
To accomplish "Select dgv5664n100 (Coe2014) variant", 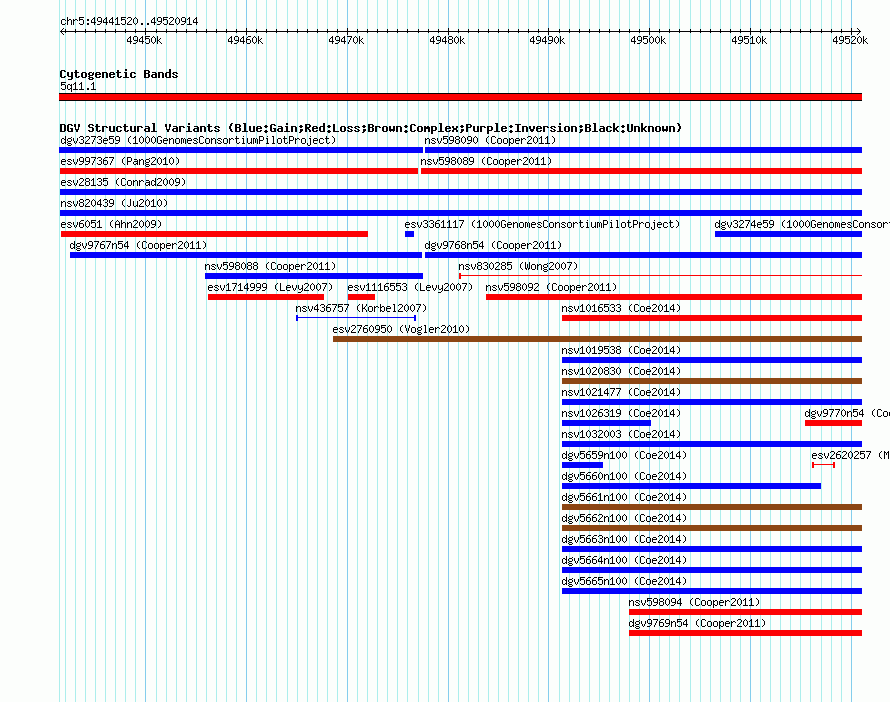I will 712,570.
